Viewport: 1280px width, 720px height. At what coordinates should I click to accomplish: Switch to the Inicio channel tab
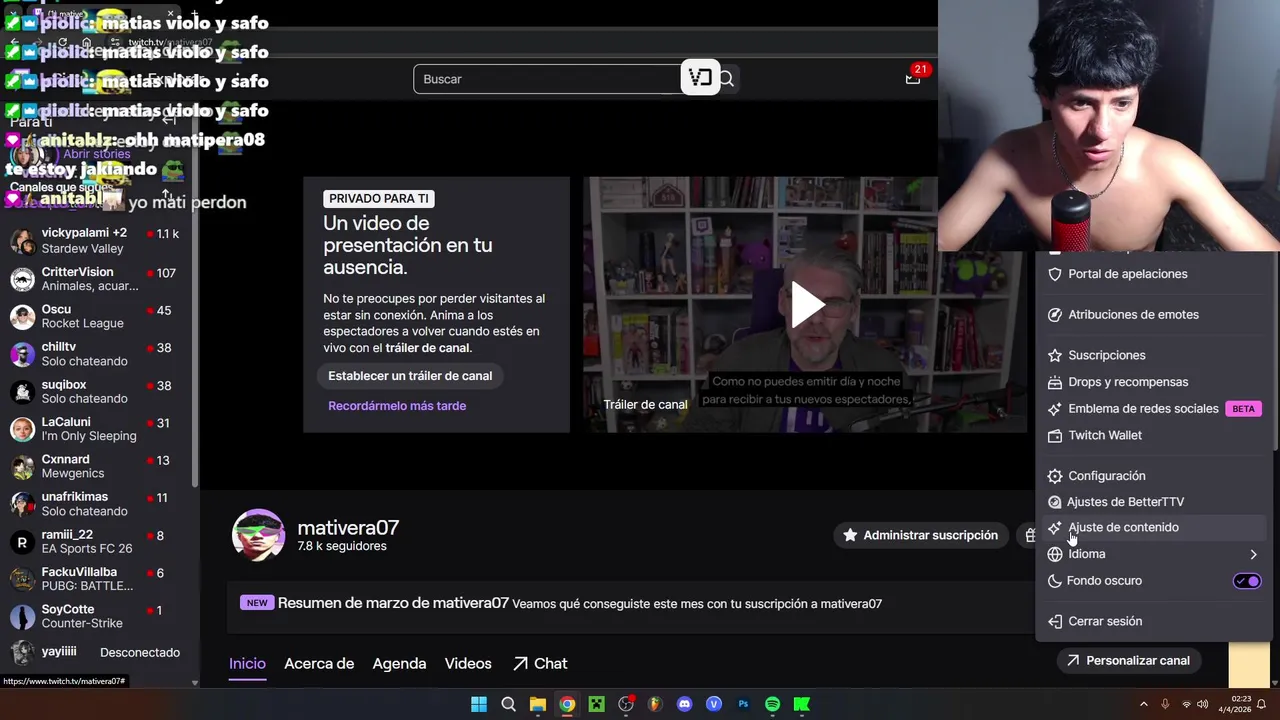[x=247, y=664]
